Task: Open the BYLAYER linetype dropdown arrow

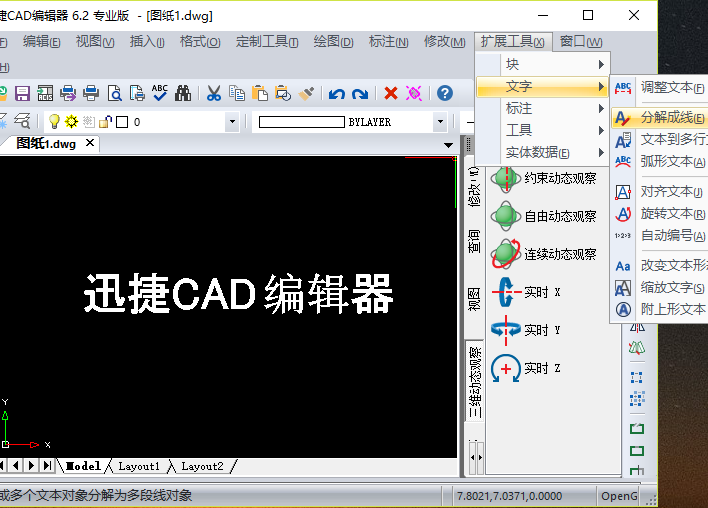Action: coord(440,121)
